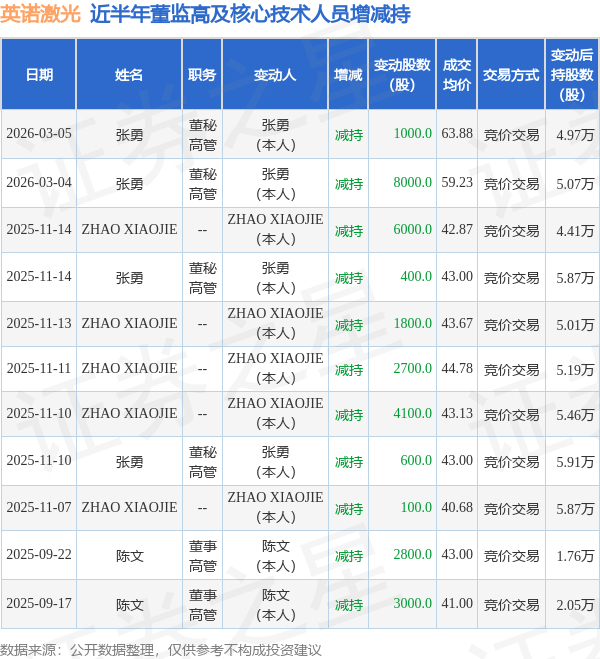This screenshot has height=659, width=600.
Task: Click the -- position cell in the 2025-11-07 row
Action: click(x=202, y=508)
